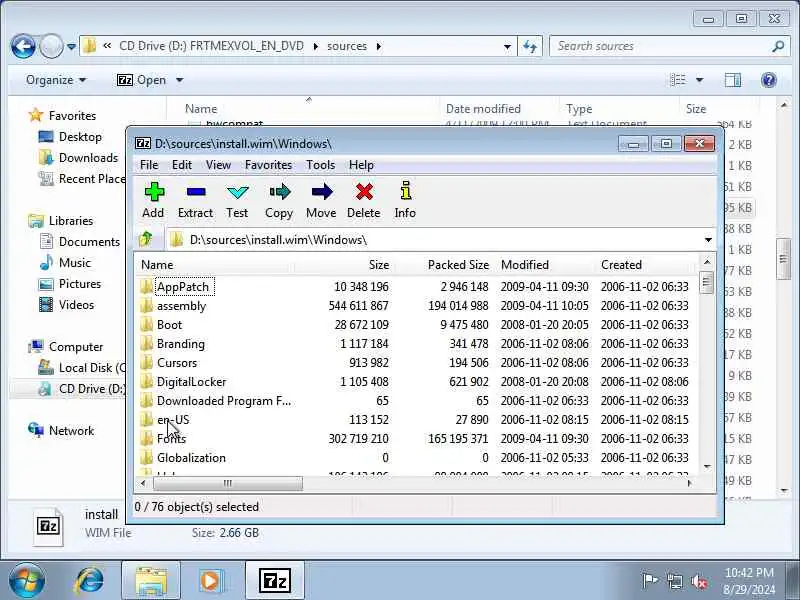Select the DigitalLocker folder row
Image resolution: width=800 pixels, height=600 pixels.
(x=414, y=382)
